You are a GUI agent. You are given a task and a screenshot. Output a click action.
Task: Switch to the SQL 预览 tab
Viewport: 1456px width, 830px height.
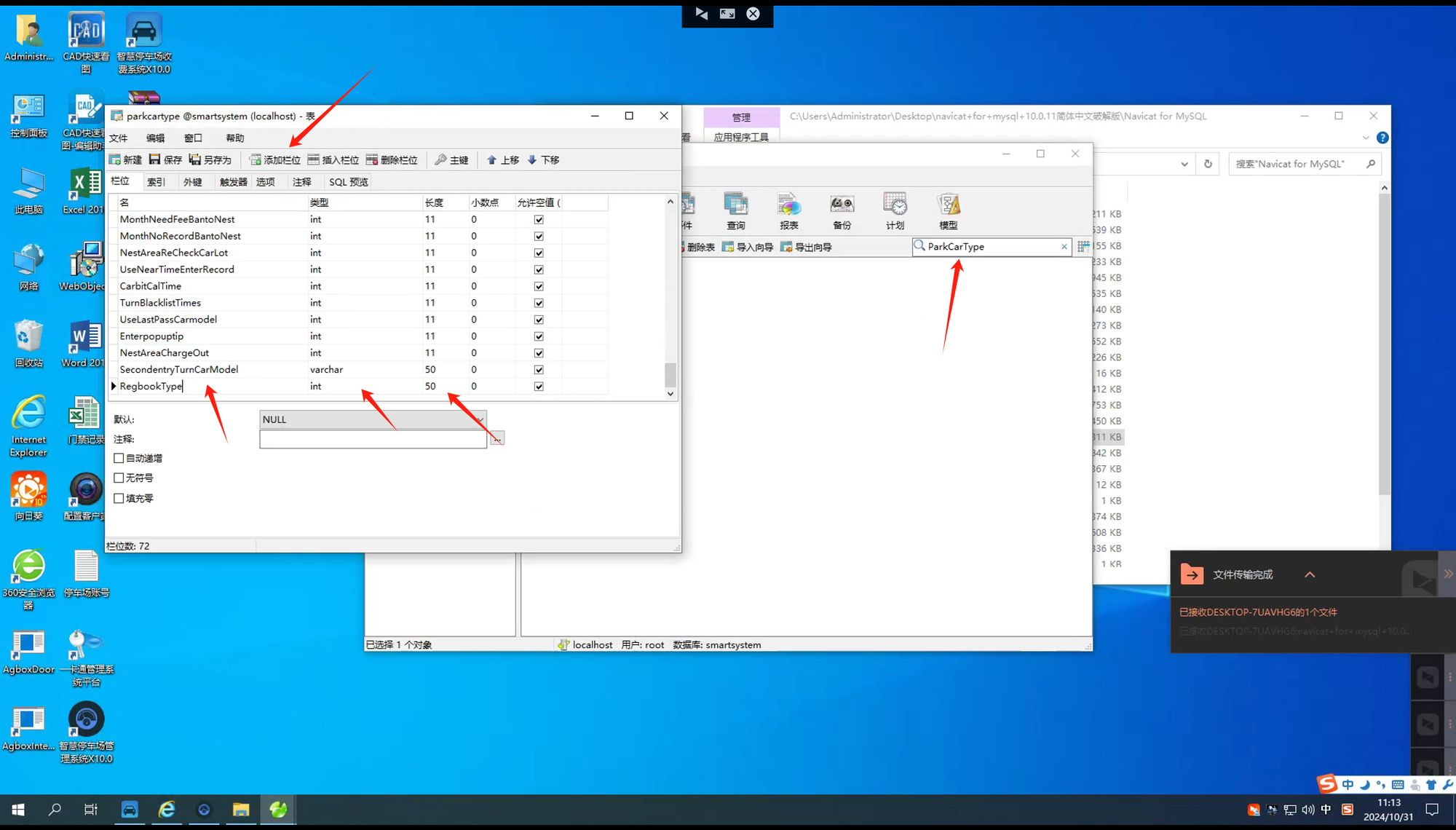(x=349, y=182)
